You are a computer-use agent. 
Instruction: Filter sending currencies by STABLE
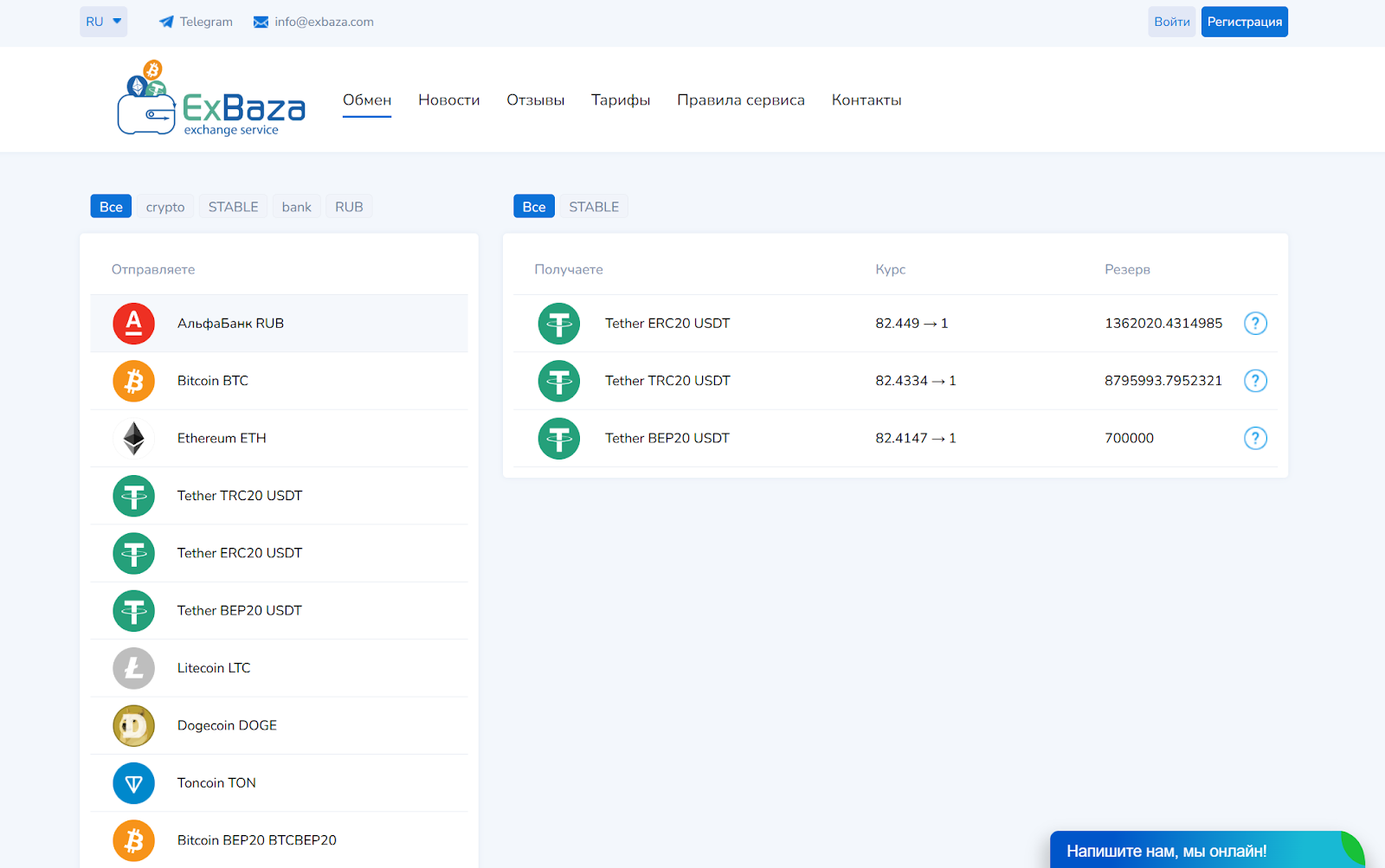(234, 207)
